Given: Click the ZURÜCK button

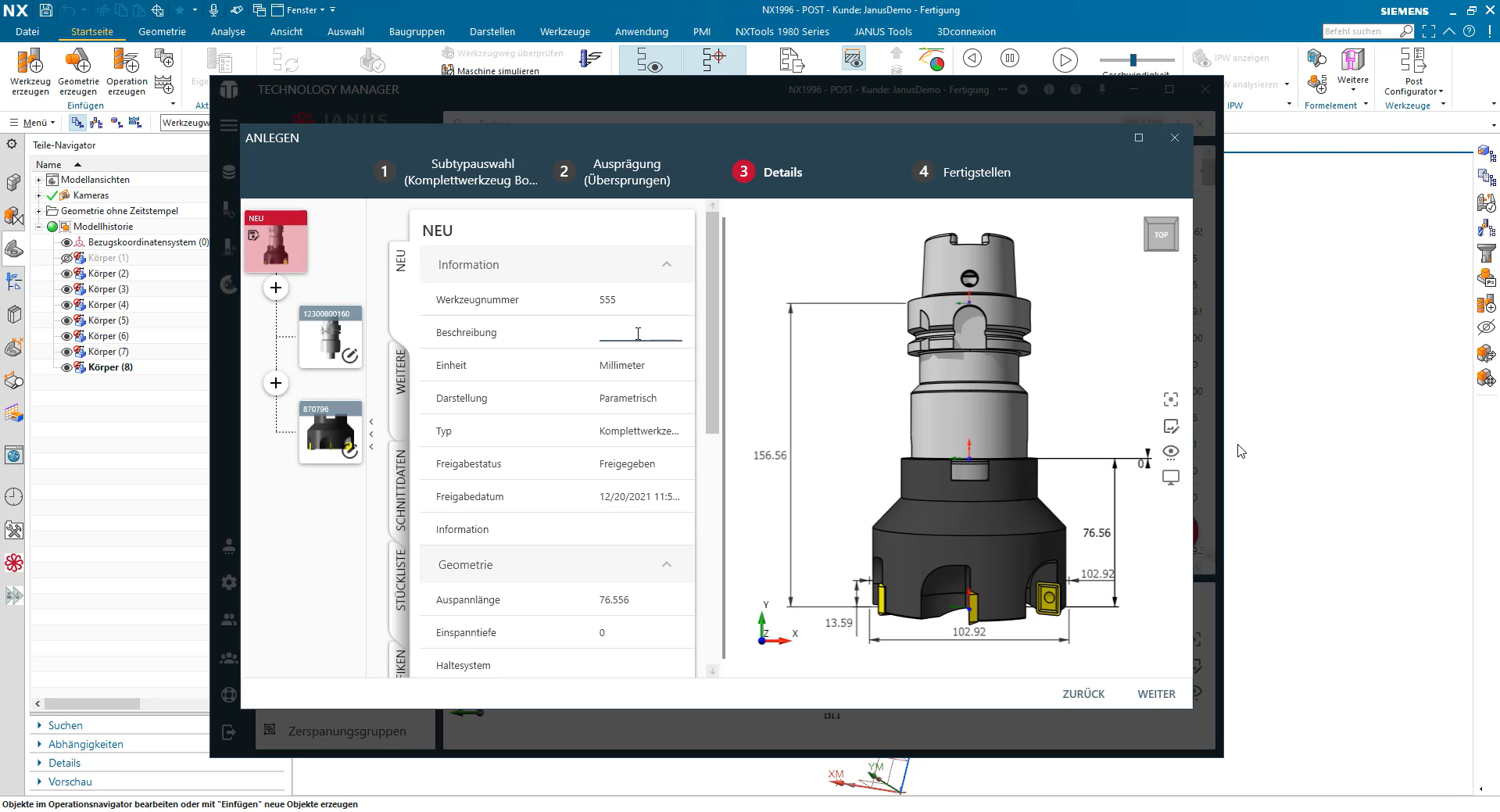Looking at the screenshot, I should [1083, 694].
